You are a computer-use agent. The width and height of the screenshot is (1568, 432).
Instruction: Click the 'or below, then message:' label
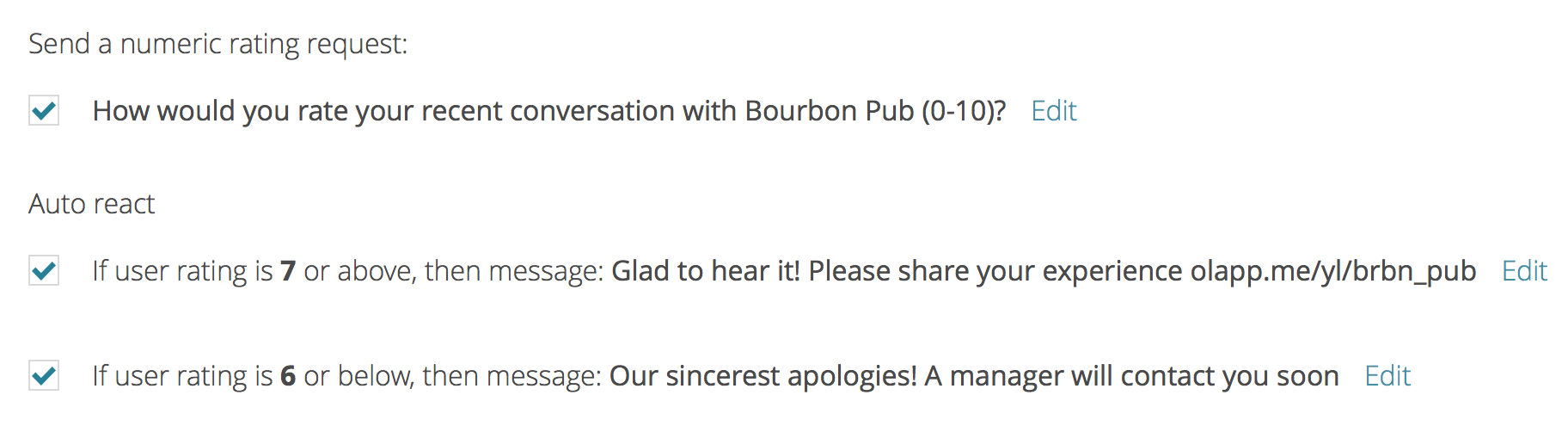pos(451,376)
